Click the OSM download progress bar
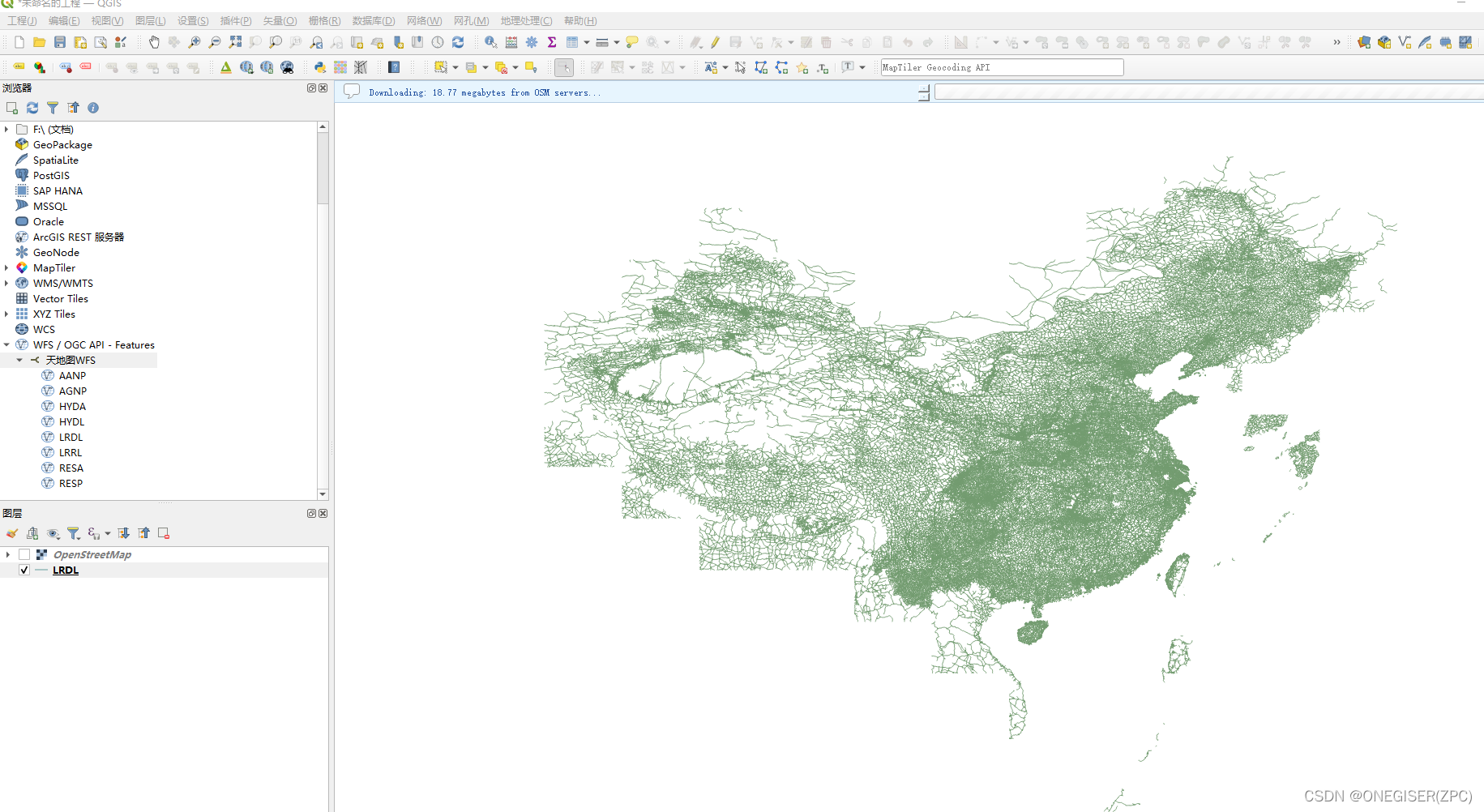Screen dimensions: 1484x812 [1208, 92]
